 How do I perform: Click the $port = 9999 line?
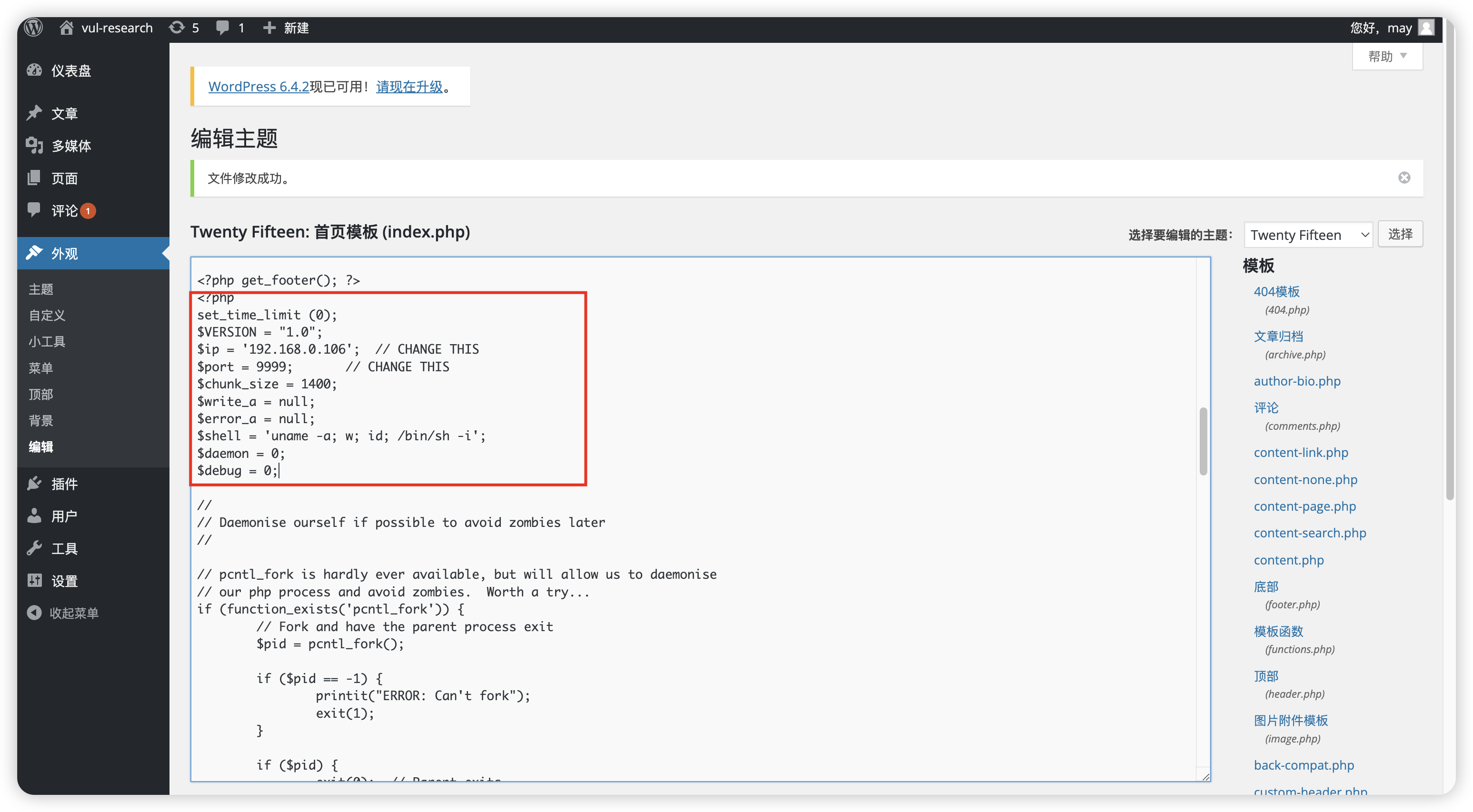point(323,366)
